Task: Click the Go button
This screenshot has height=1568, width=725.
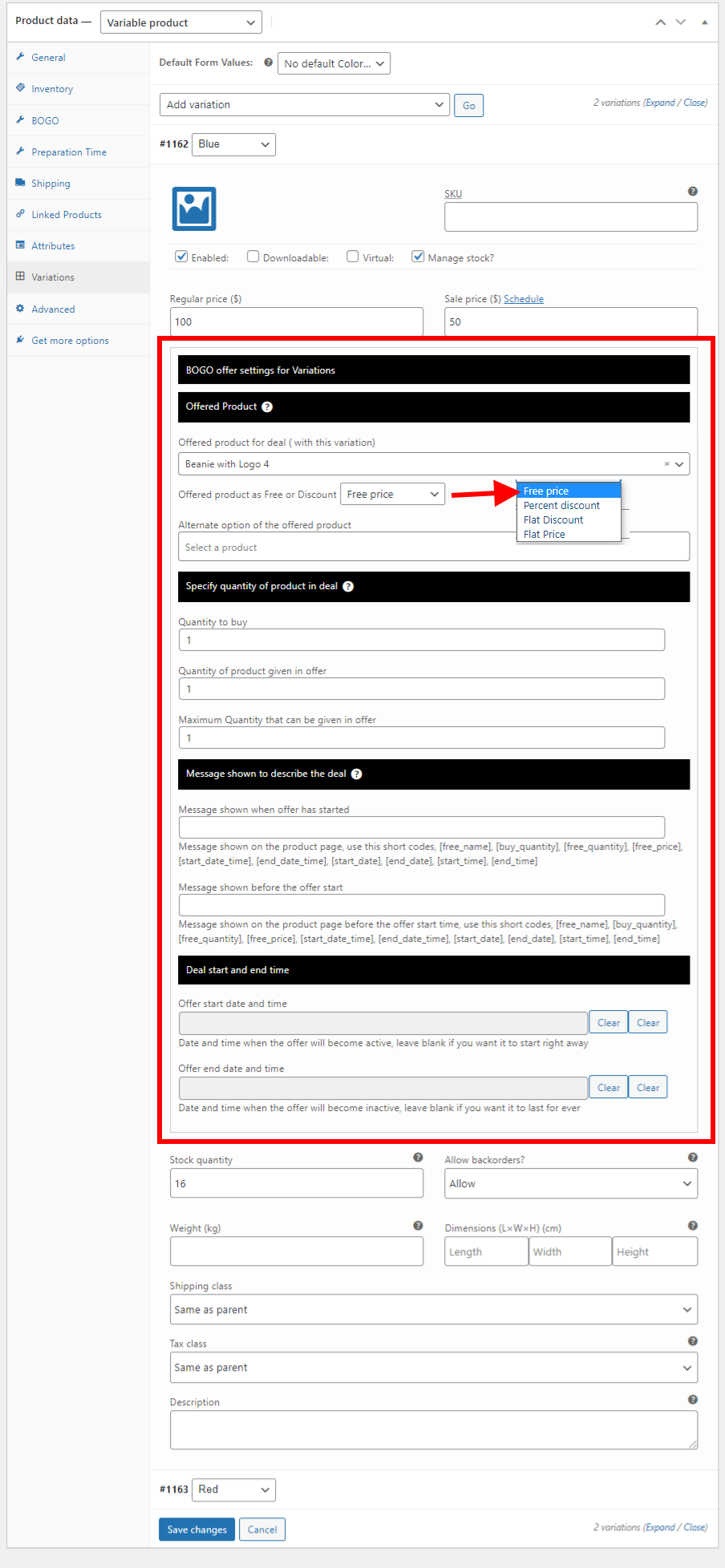Action: [x=469, y=106]
